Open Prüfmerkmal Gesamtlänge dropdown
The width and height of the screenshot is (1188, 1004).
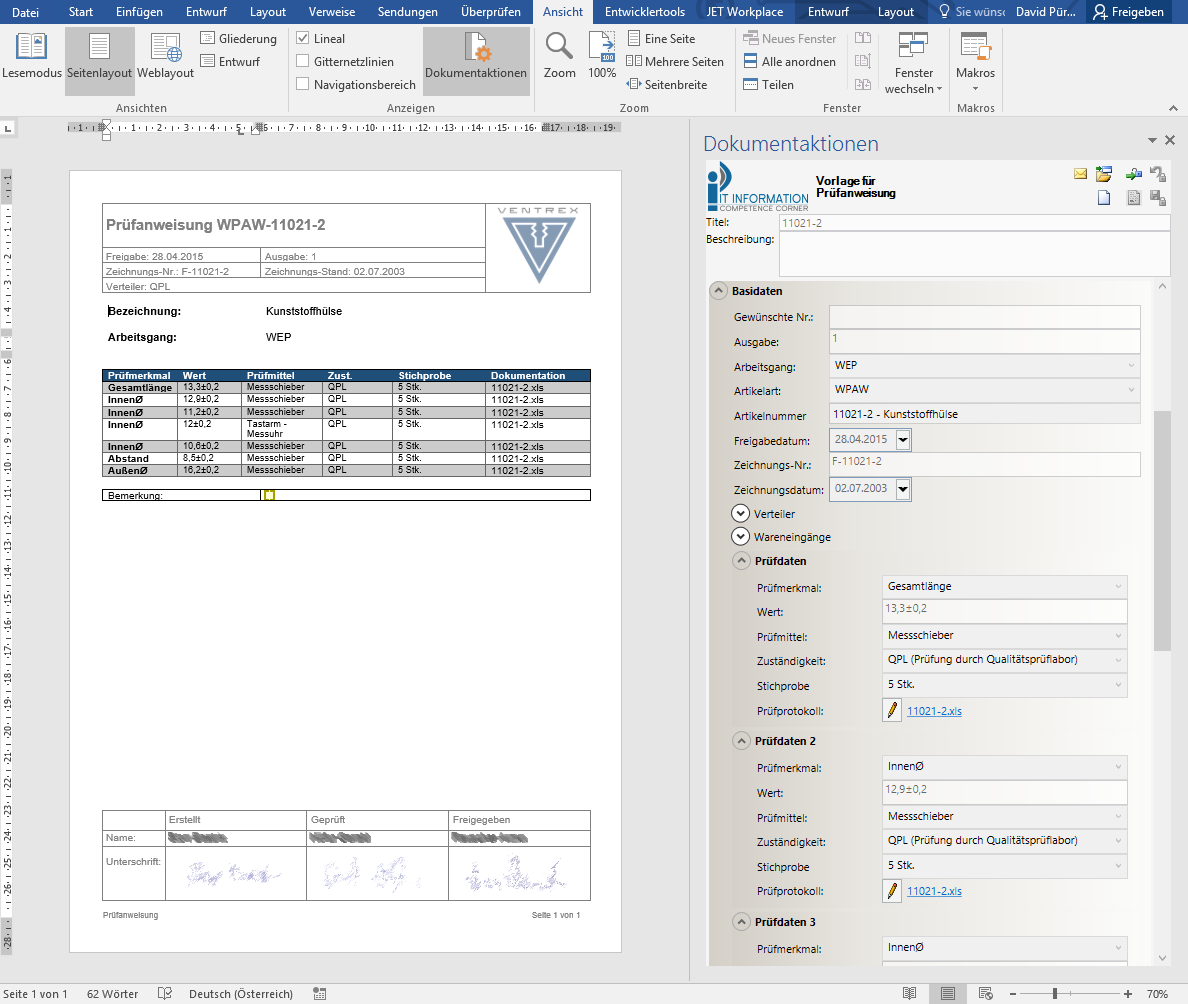coord(1118,586)
